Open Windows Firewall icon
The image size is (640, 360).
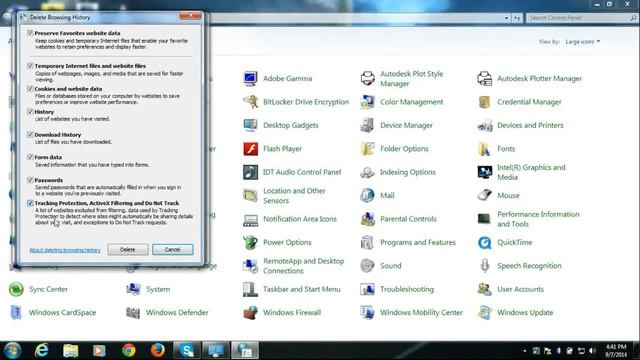[250, 312]
